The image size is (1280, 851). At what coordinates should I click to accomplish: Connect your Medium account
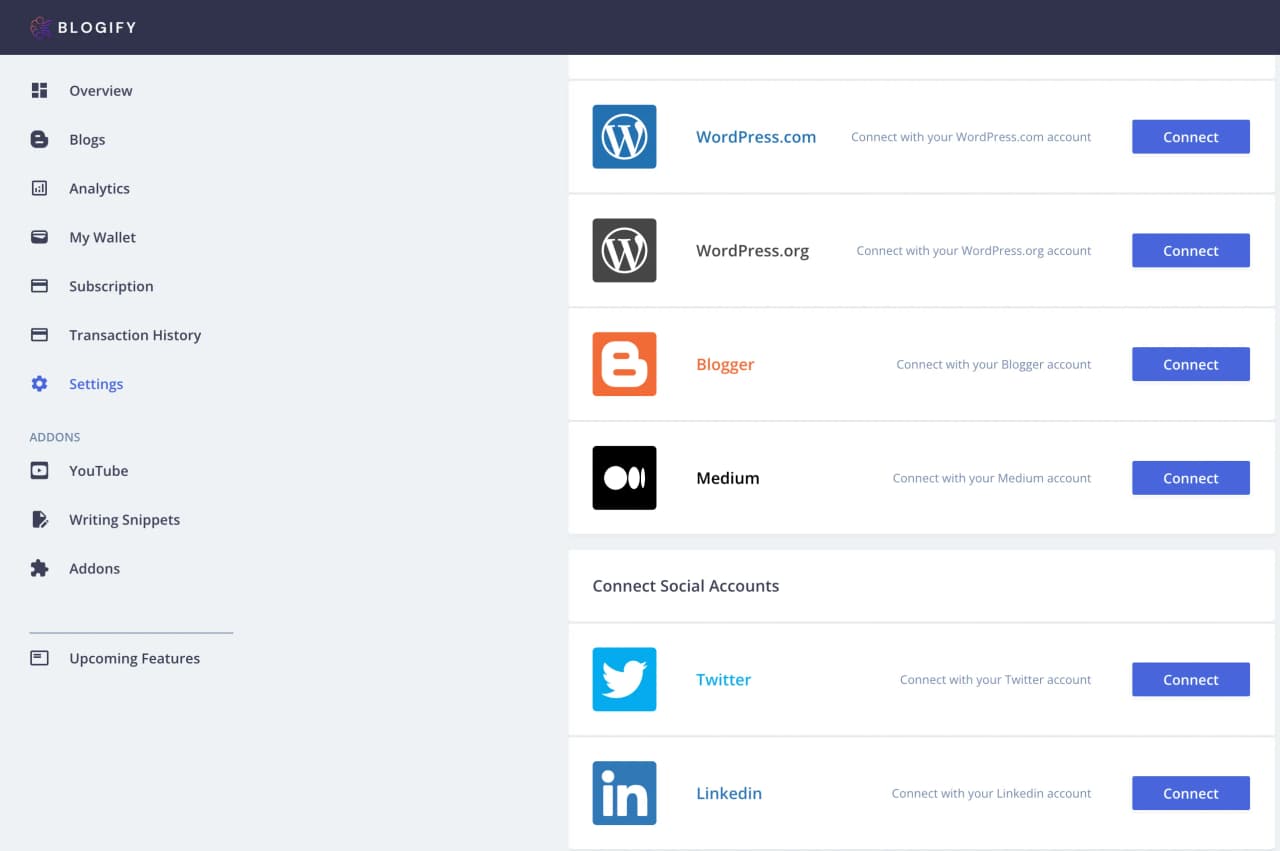pos(1190,477)
